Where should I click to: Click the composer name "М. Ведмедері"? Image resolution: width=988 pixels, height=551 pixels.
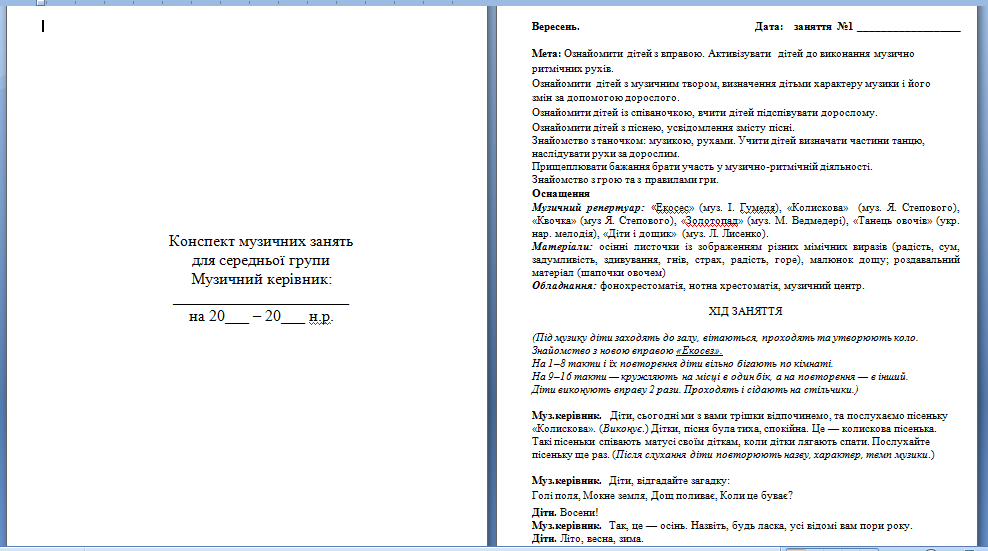pyautogui.click(x=810, y=221)
